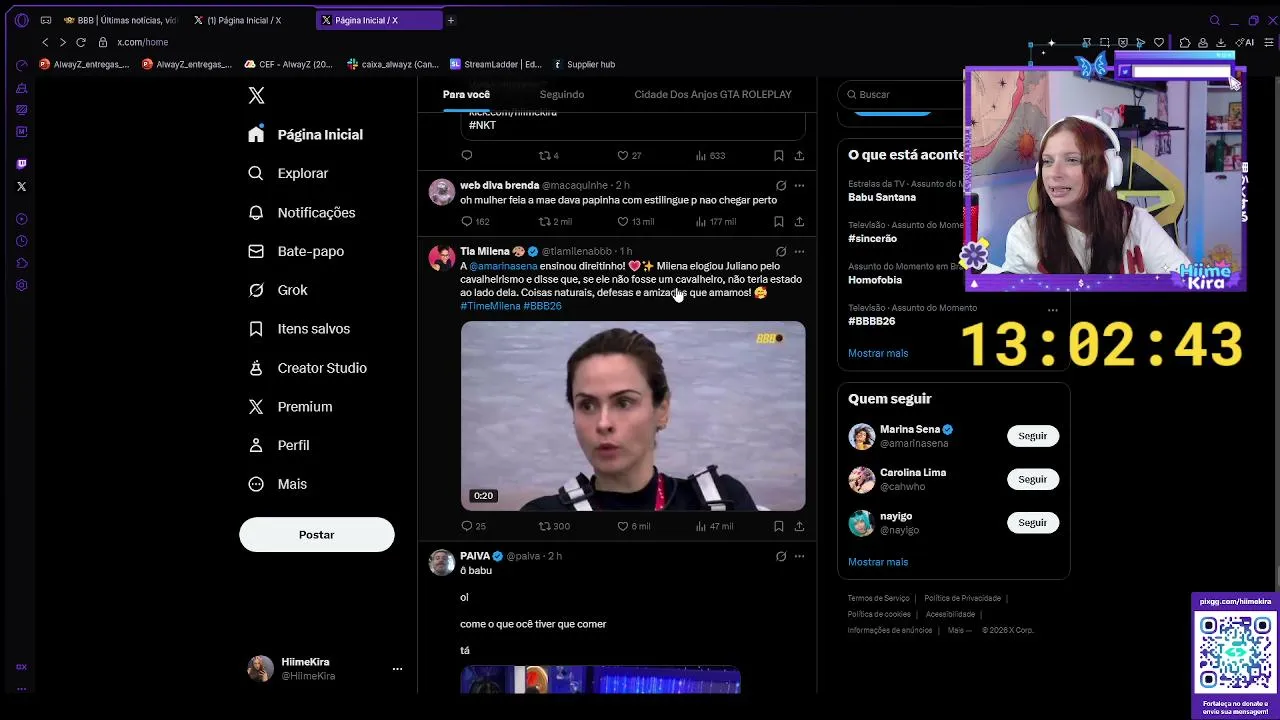Viewport: 1280px width, 720px height.
Task: Go back in the browser
Action: coord(45,42)
